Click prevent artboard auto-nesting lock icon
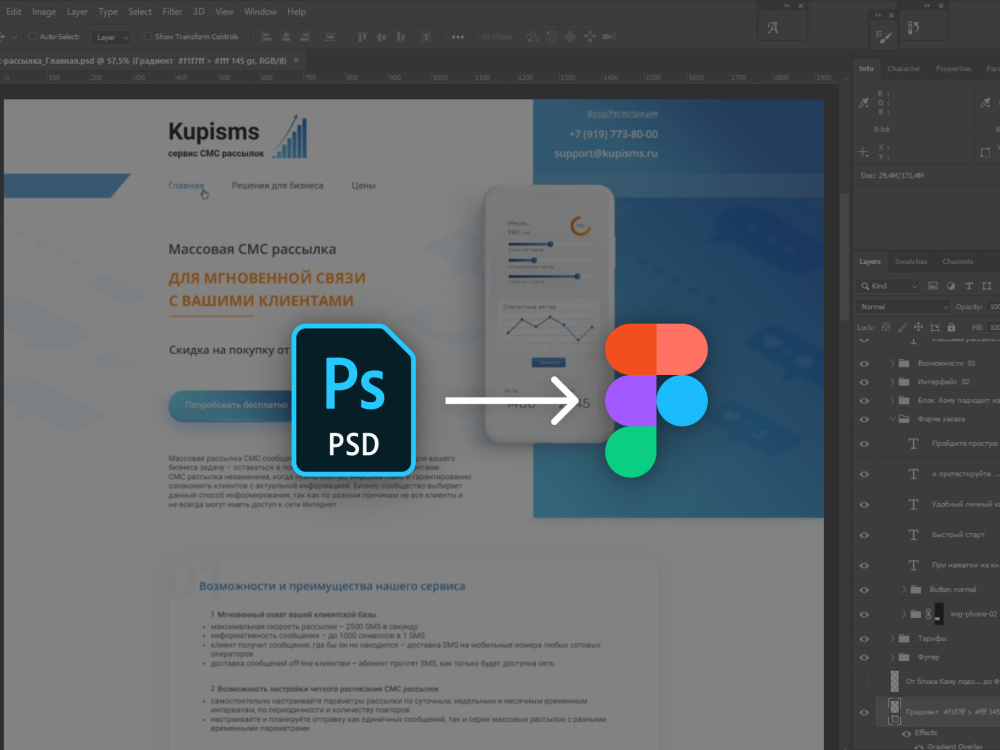Viewport: 1000px width, 750px height. [935, 327]
